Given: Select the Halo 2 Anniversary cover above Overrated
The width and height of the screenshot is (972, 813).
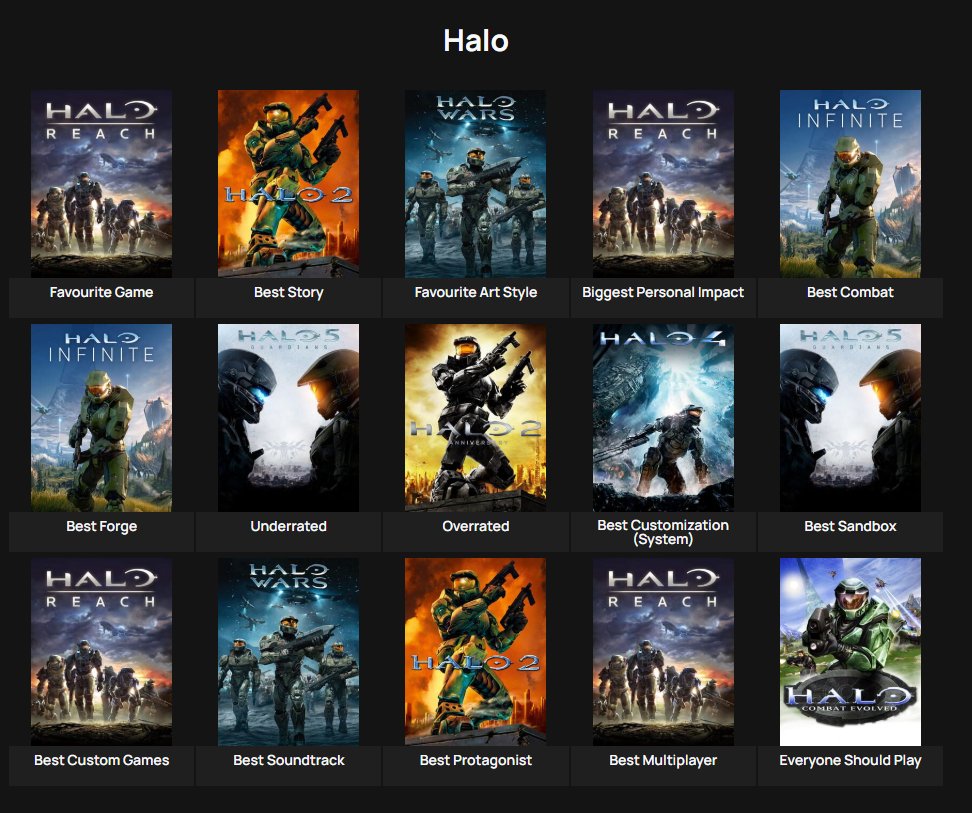Looking at the screenshot, I should point(475,418).
